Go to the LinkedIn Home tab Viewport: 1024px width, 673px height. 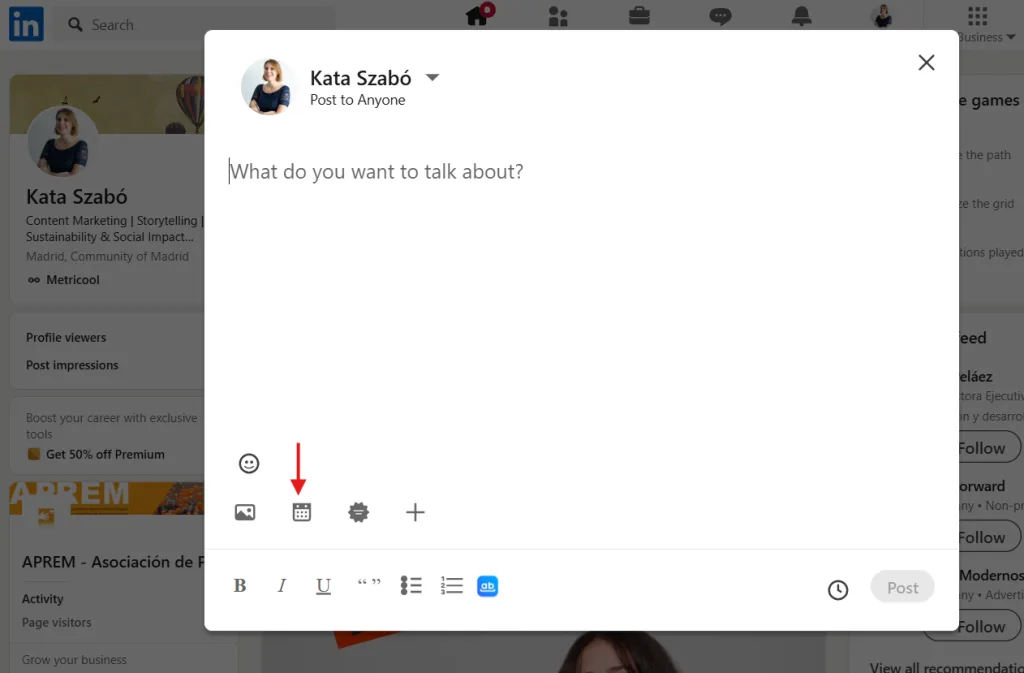477,17
